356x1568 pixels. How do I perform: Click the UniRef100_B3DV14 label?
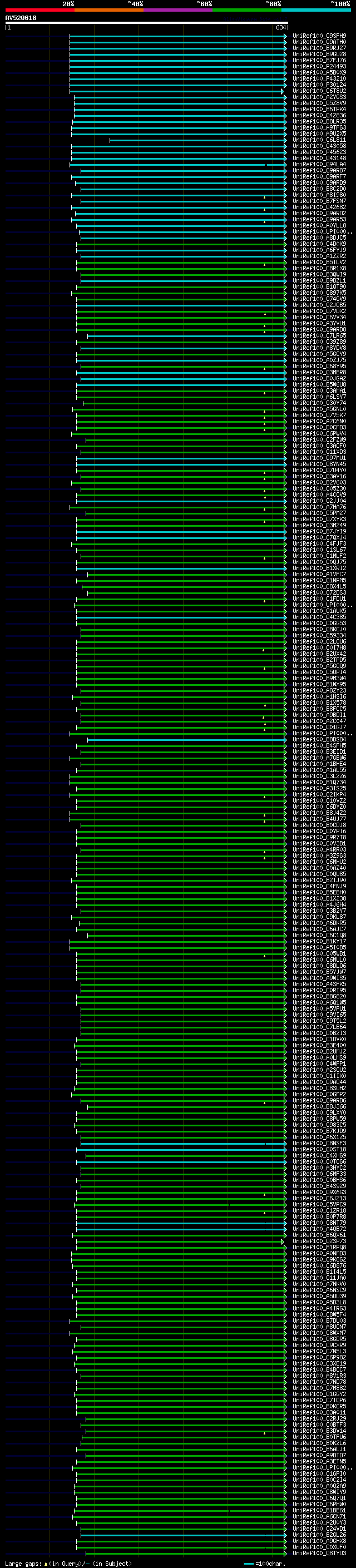coord(319,1431)
